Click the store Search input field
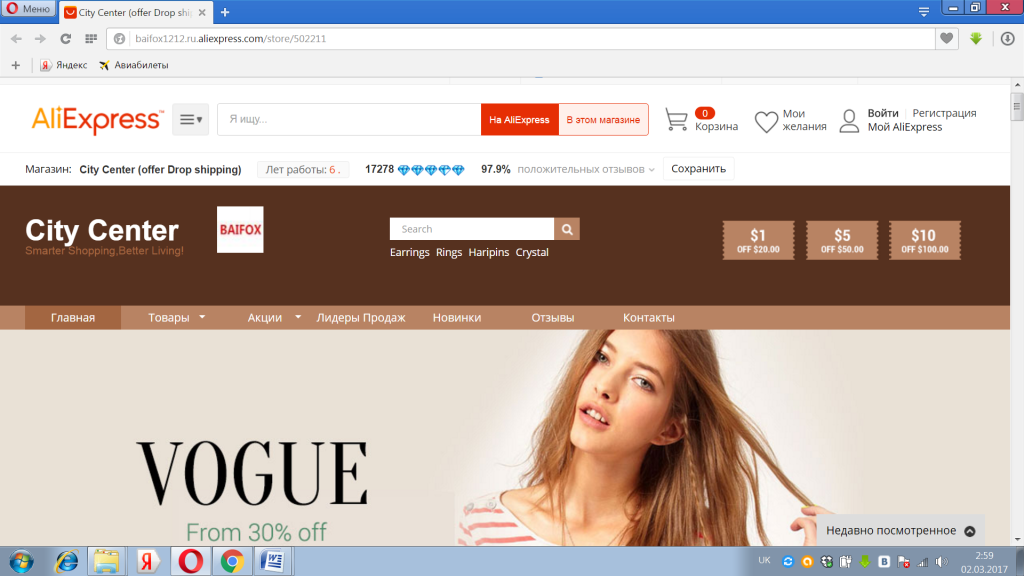This screenshot has width=1024, height=576. pos(472,229)
